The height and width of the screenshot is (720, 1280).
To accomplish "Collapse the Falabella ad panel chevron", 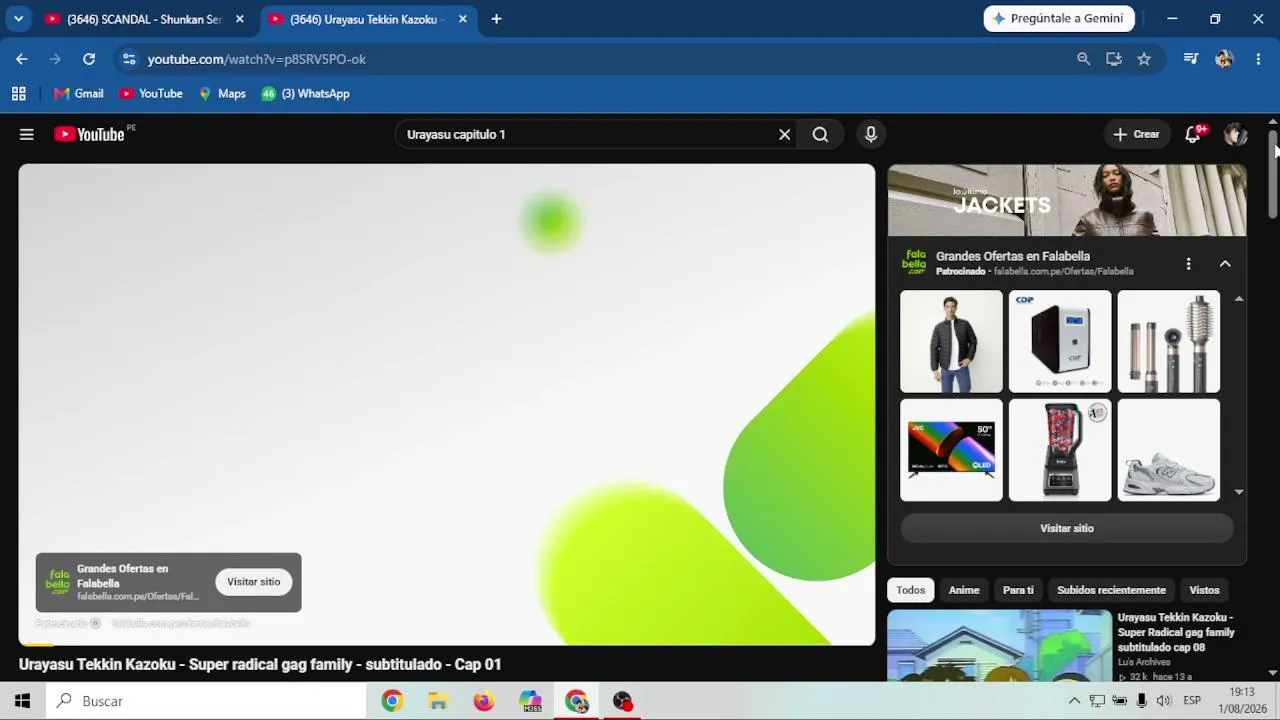I will [1225, 264].
